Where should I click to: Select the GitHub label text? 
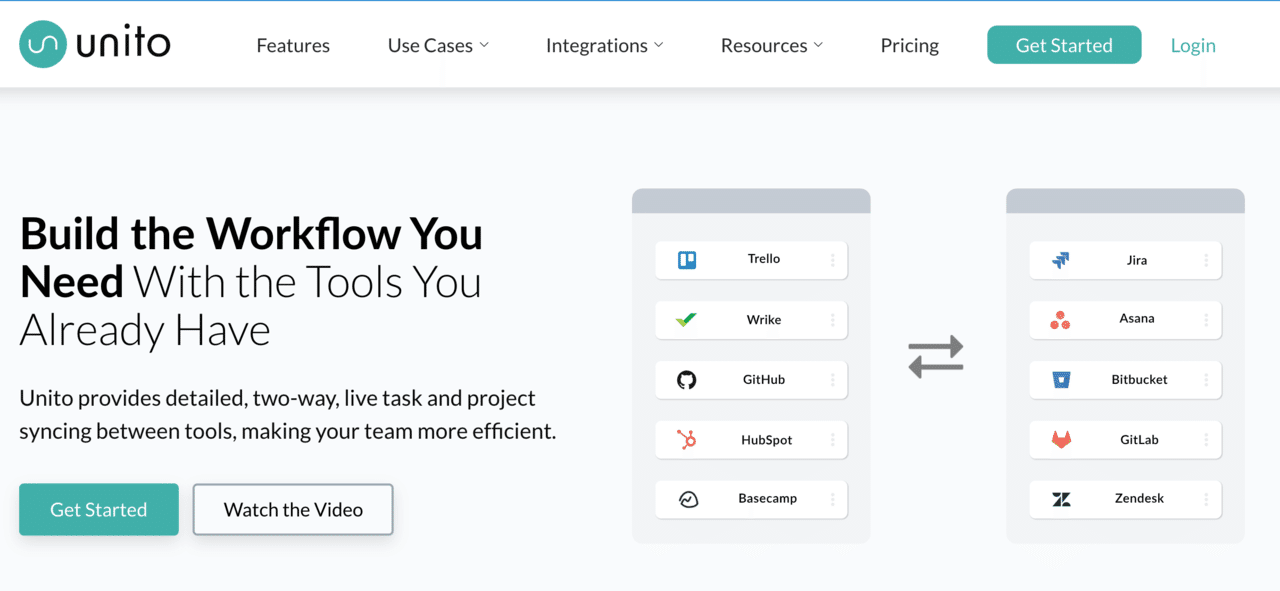click(764, 380)
